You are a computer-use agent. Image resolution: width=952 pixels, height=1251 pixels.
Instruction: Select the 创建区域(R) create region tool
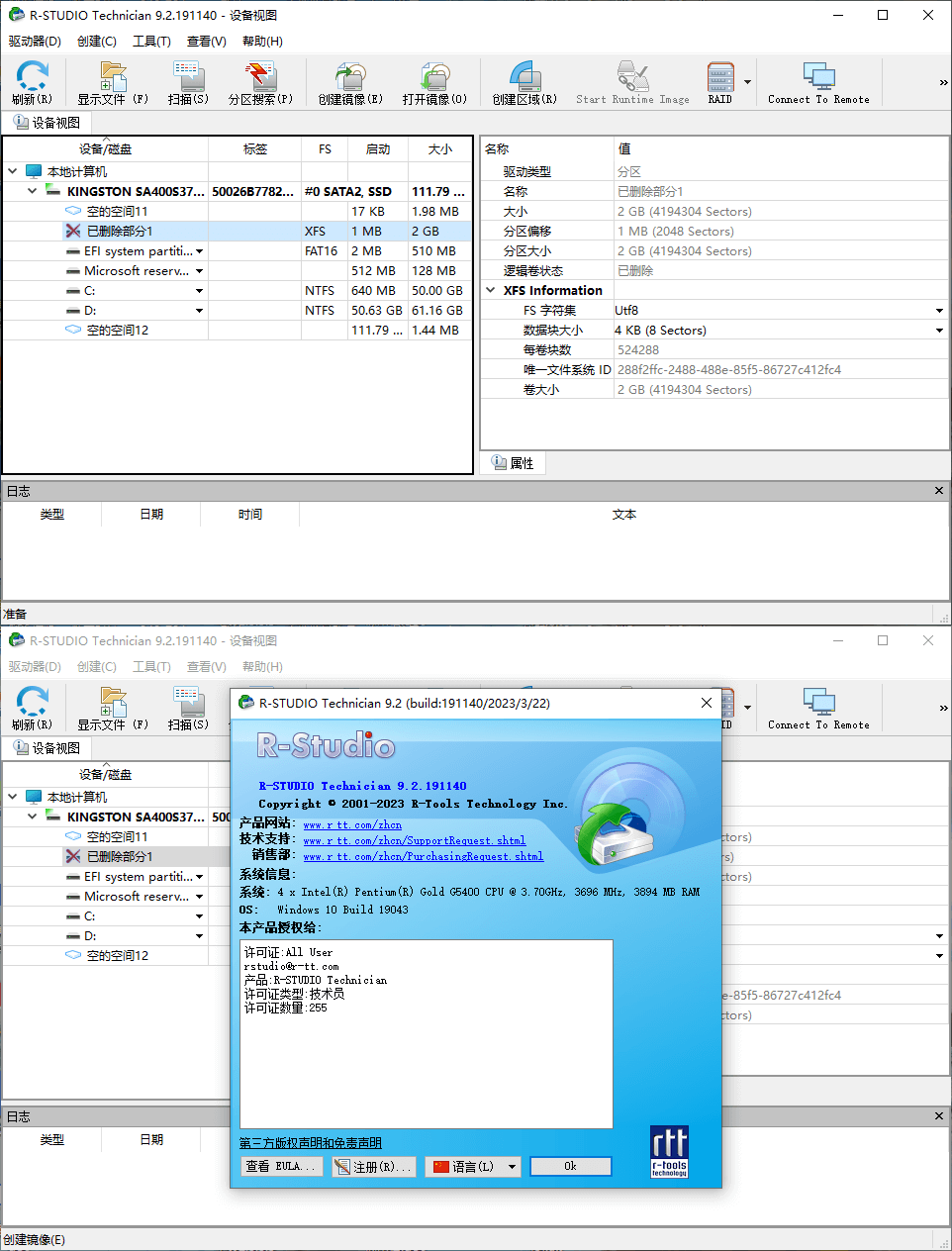(x=524, y=82)
